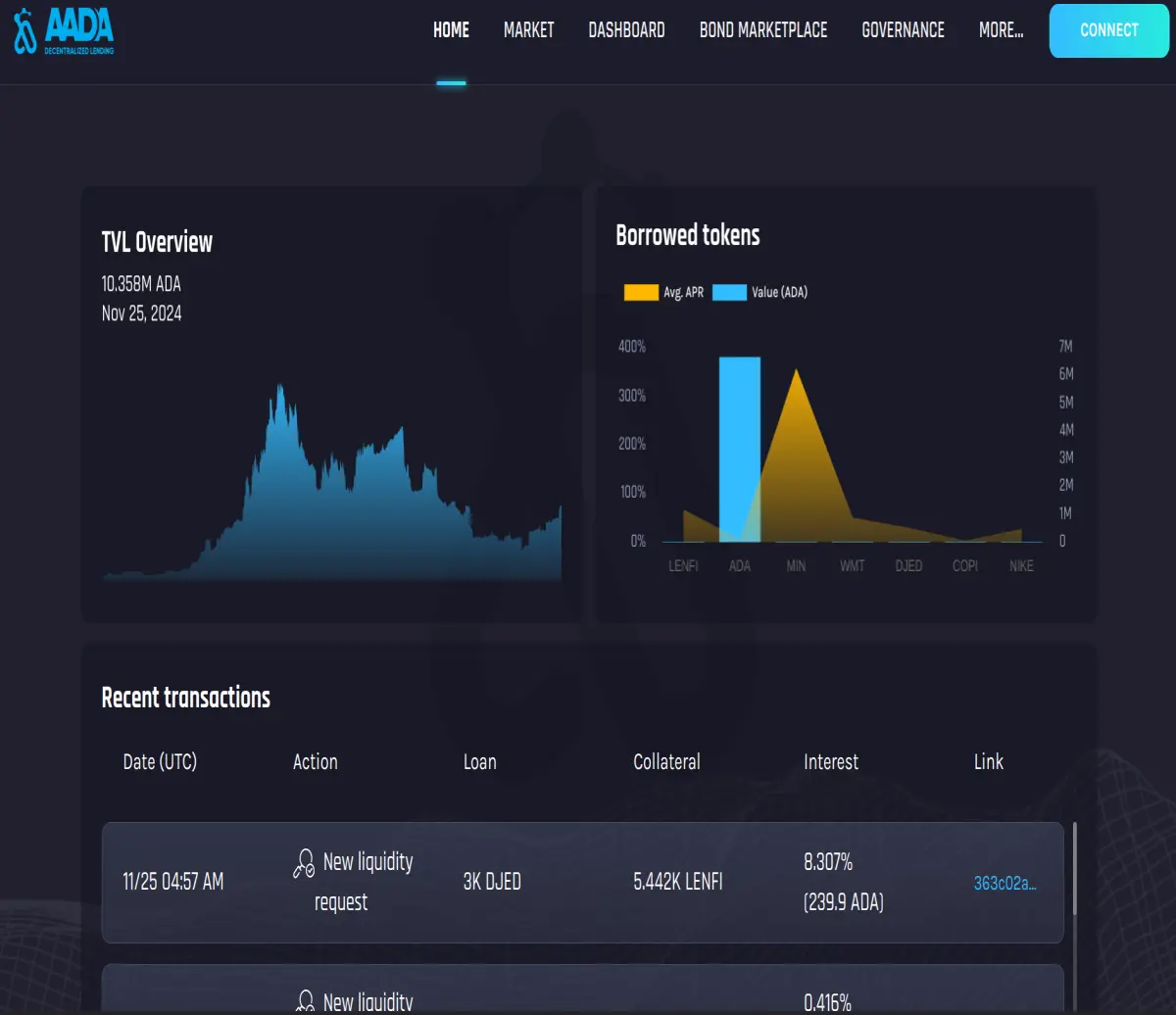1176x1015 pixels.
Task: Click the blue ADA bar in chart
Action: pyautogui.click(x=740, y=449)
